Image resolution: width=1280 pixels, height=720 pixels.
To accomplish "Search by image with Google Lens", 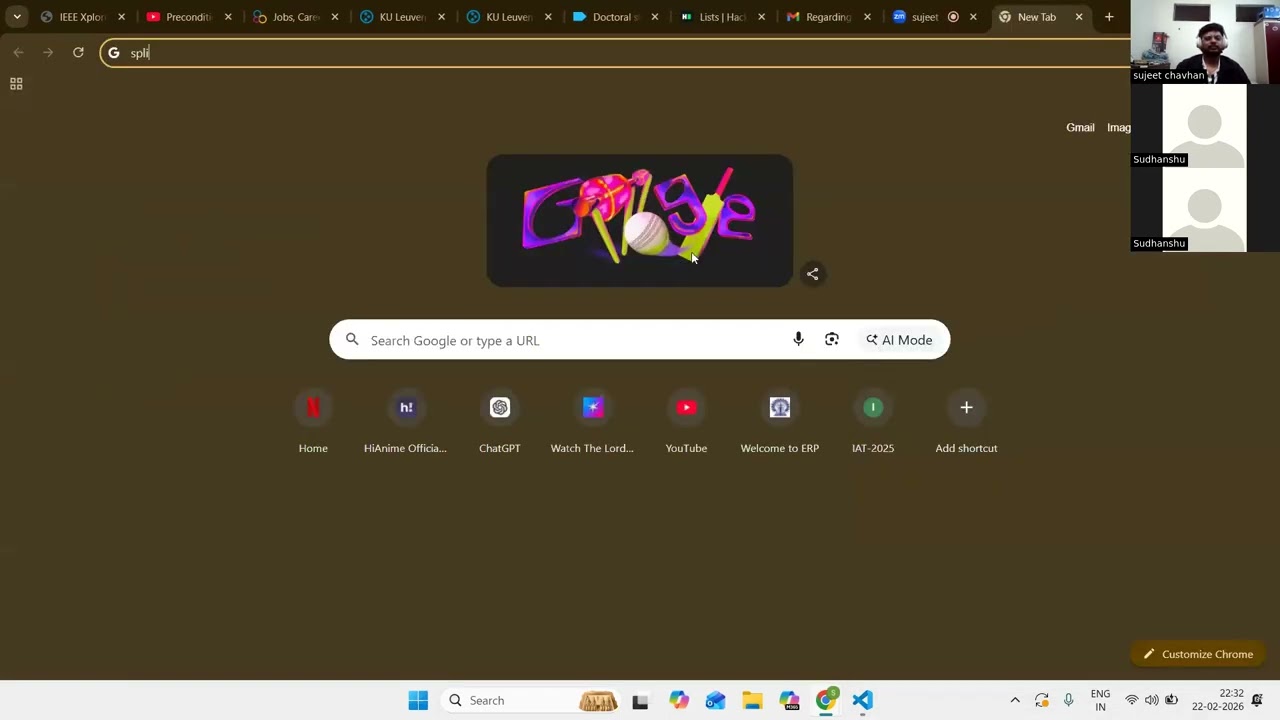I will 832,340.
